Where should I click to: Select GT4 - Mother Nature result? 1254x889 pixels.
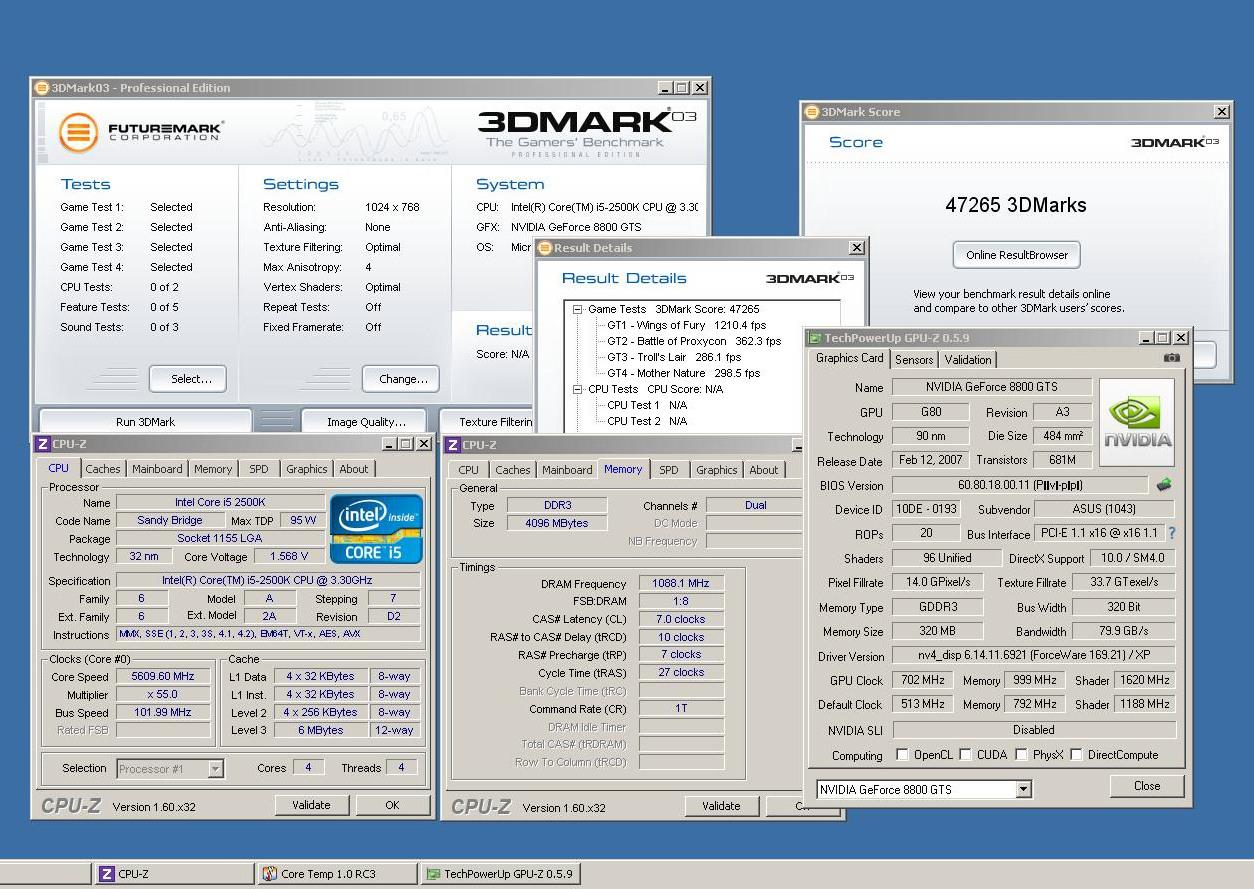pos(683,373)
